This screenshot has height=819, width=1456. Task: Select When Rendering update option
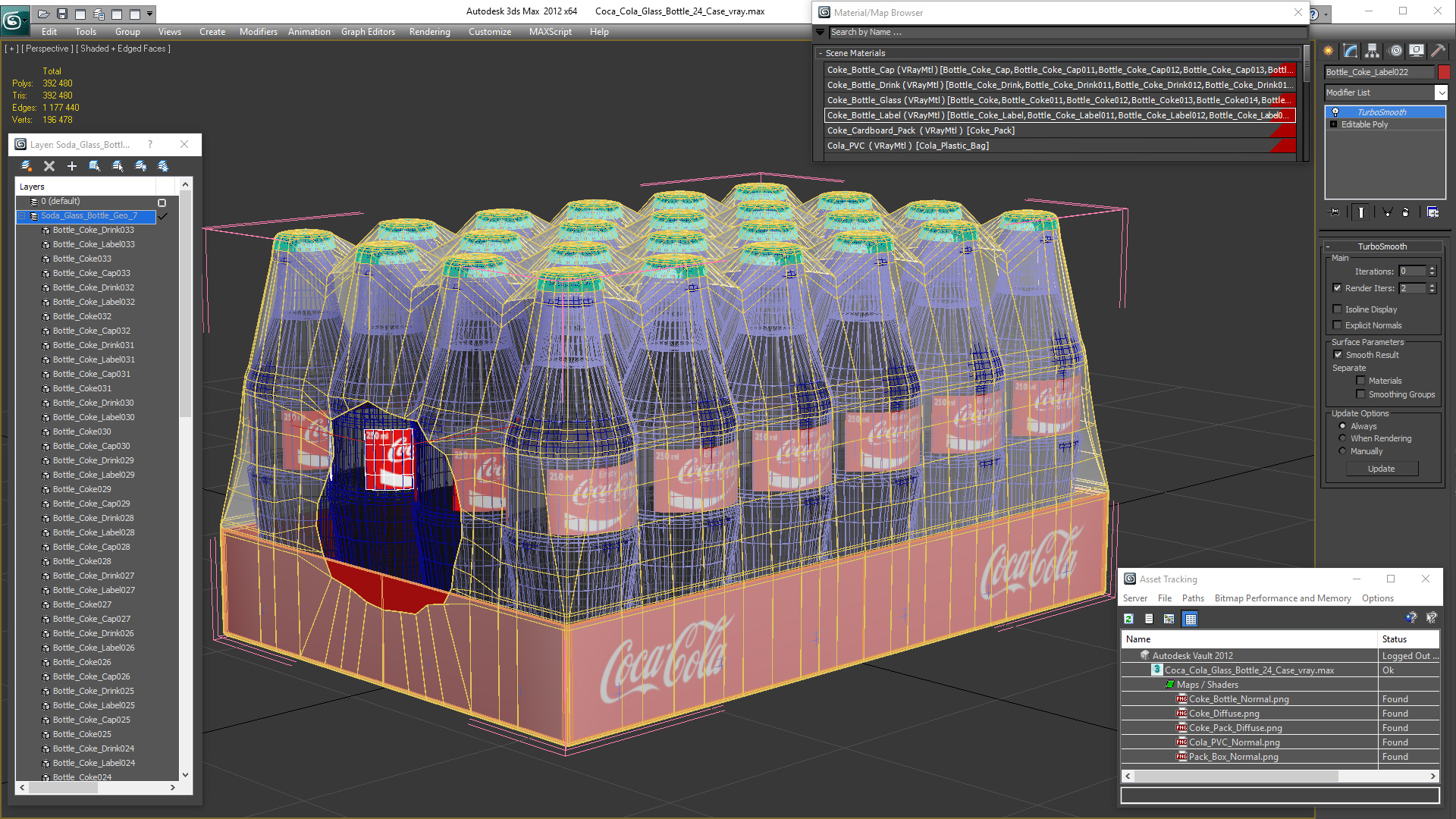click(x=1342, y=438)
